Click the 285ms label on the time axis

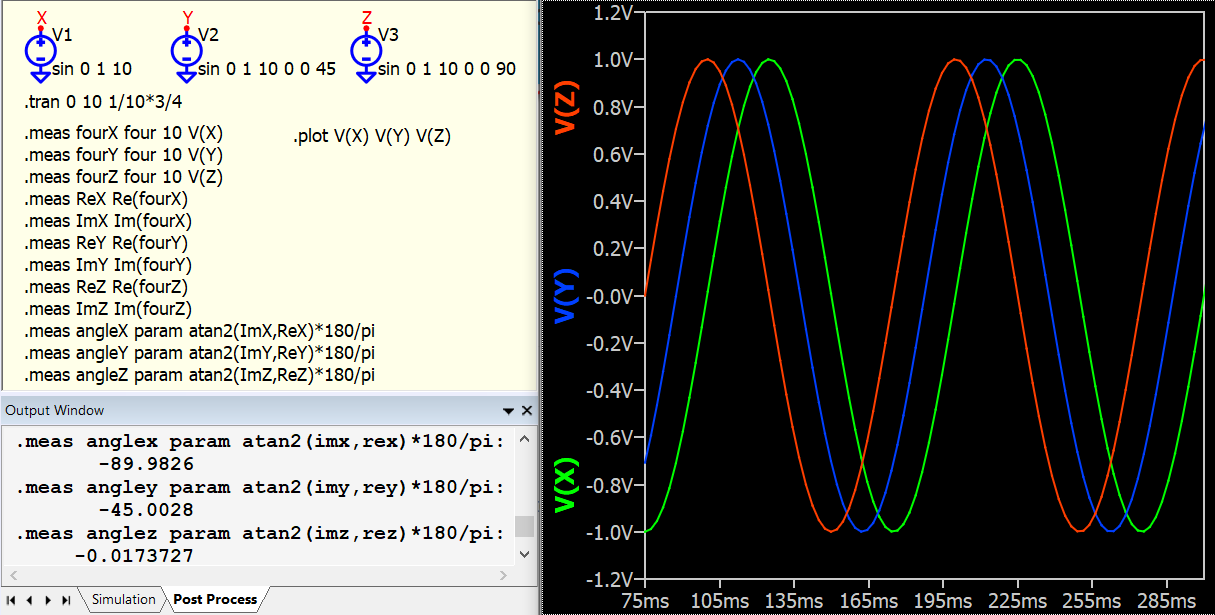[1167, 601]
